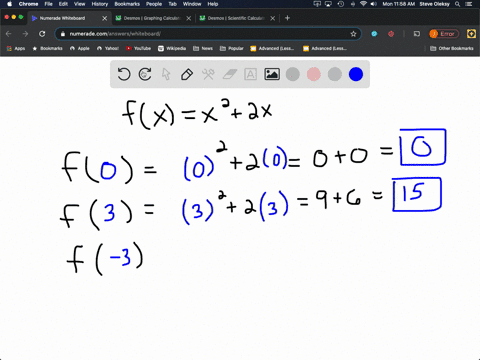This screenshot has width=480, height=360.
Task: Close the Numerade Whiteboard tab
Action: coord(105,18)
